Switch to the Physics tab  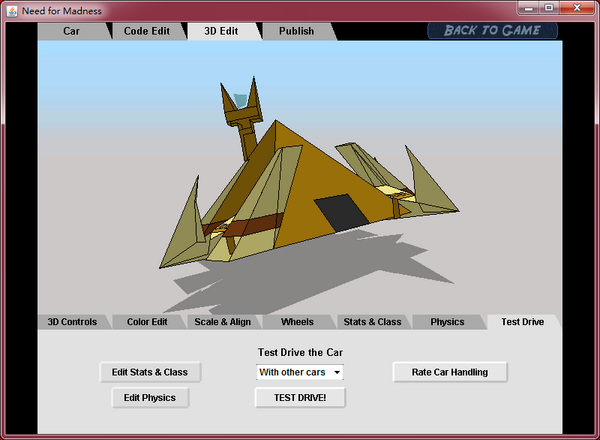click(x=447, y=322)
